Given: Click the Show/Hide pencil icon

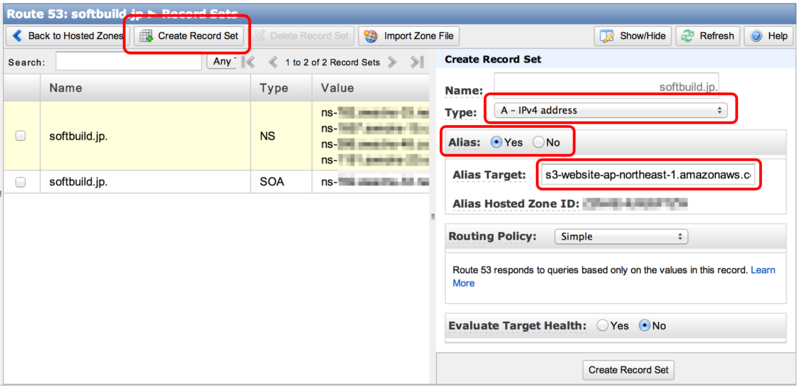Looking at the screenshot, I should click(607, 36).
